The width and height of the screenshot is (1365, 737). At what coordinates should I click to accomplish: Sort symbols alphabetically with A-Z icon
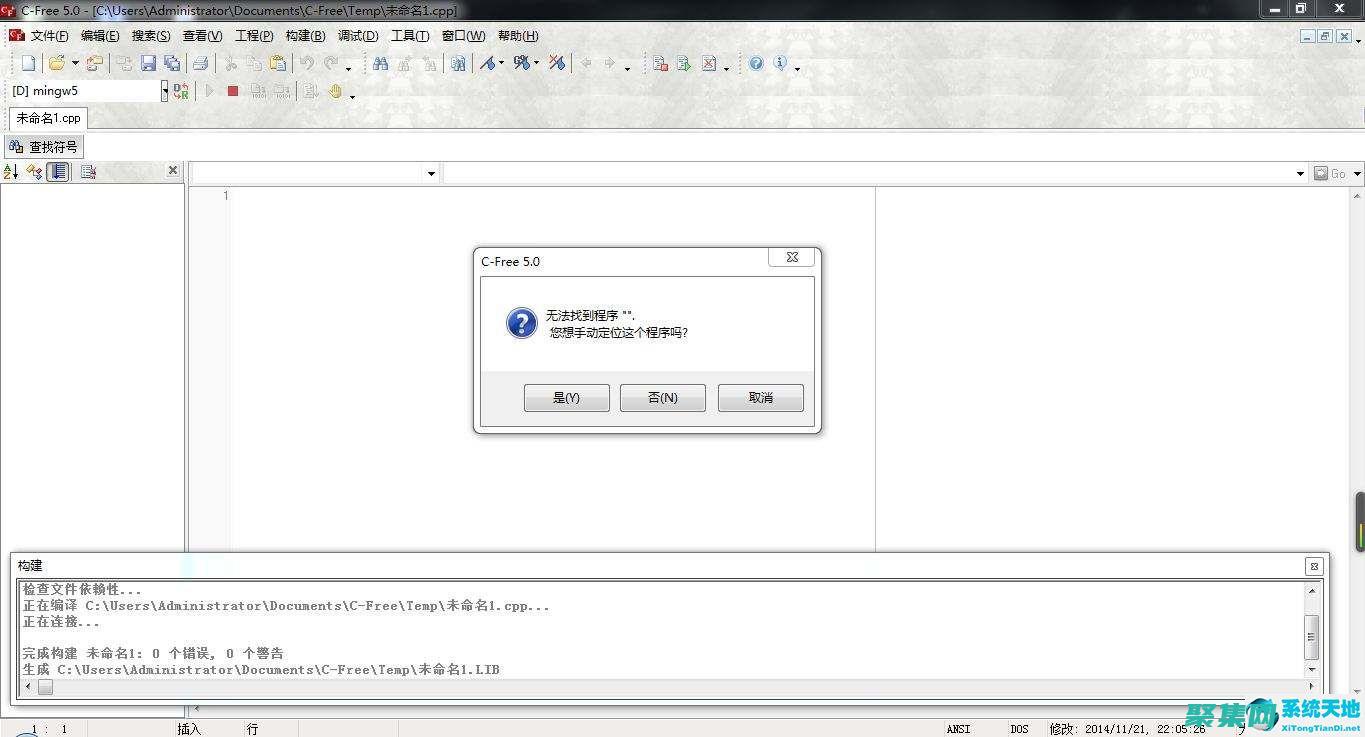[x=11, y=172]
